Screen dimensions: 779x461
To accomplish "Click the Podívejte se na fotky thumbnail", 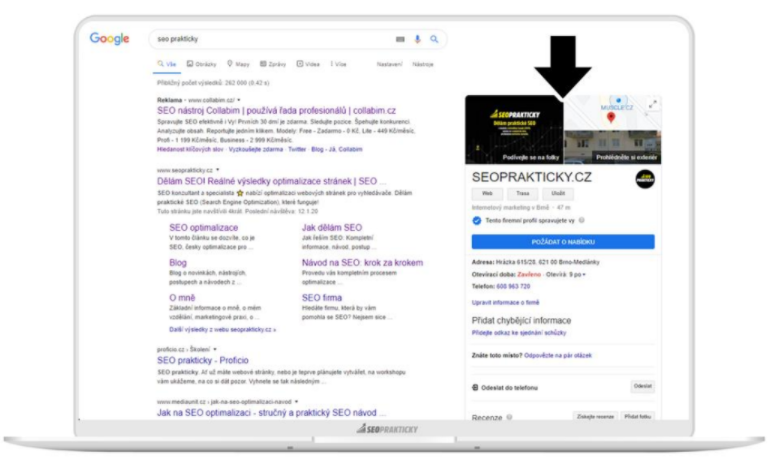I will (x=514, y=130).
